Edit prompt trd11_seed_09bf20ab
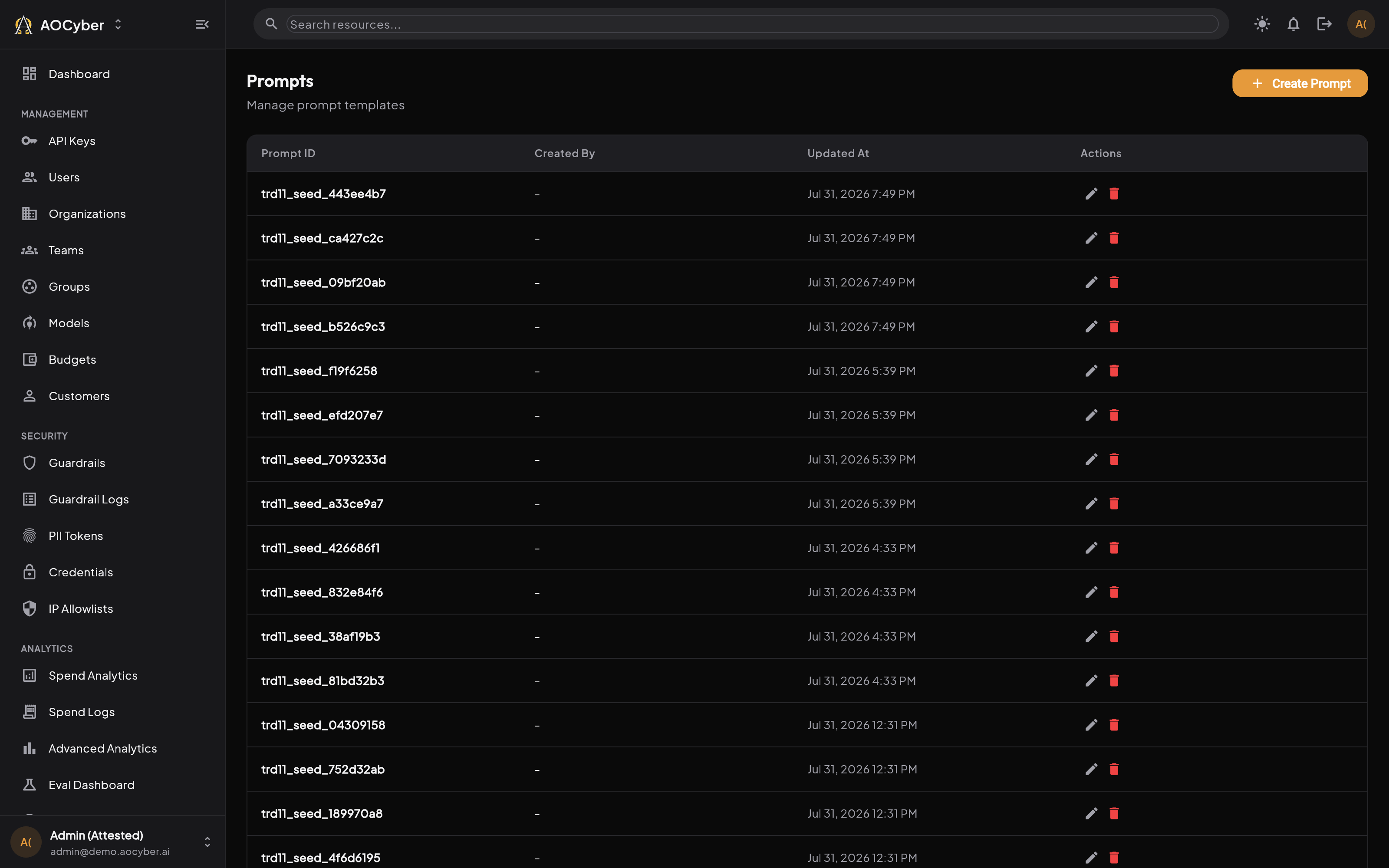The width and height of the screenshot is (1389, 868). tap(1091, 282)
